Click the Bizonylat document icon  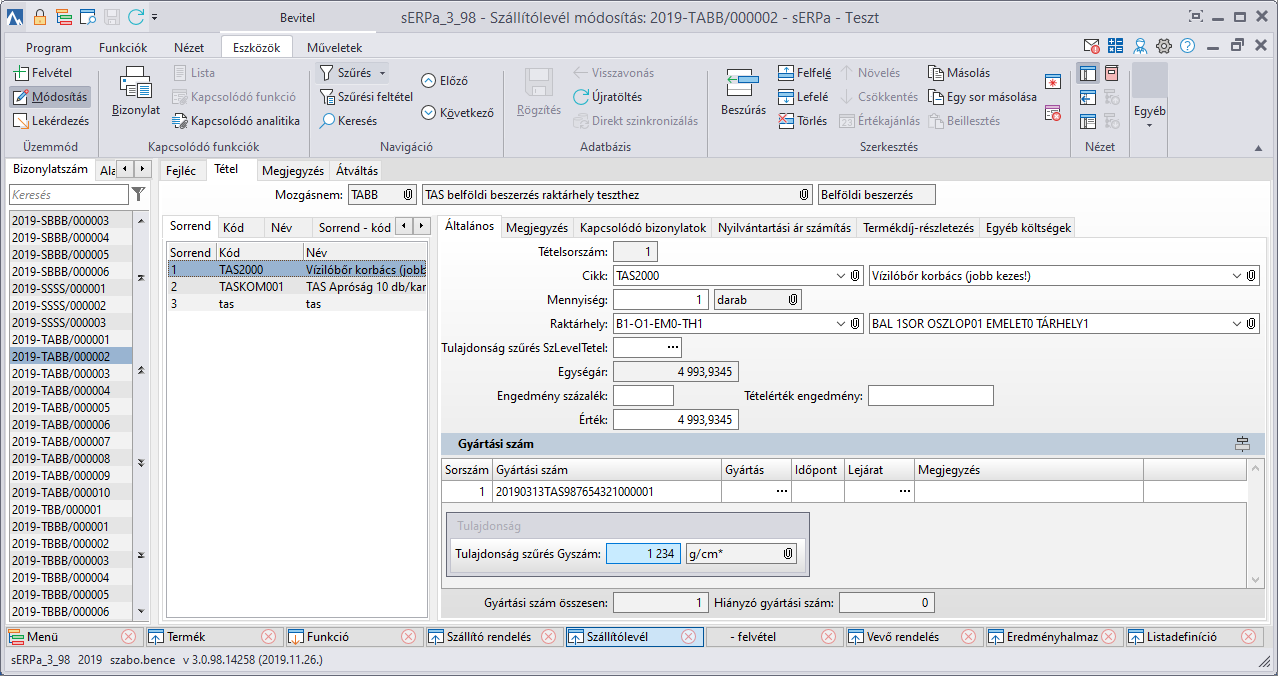[x=135, y=84]
